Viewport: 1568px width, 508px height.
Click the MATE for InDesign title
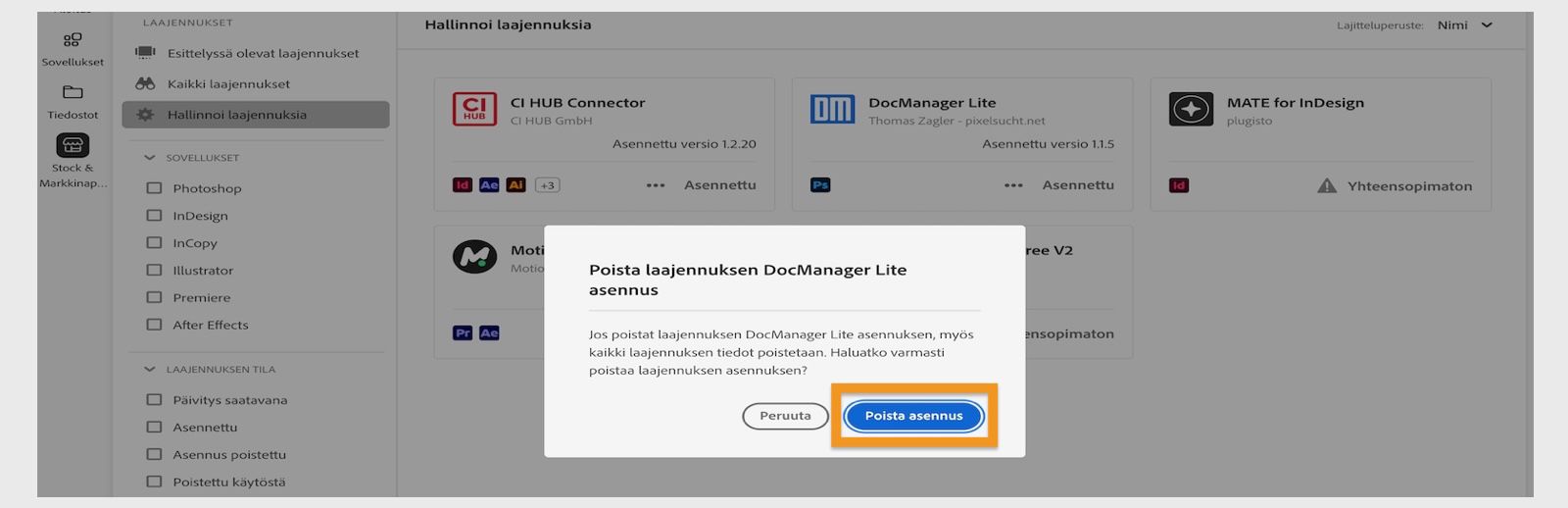(1296, 103)
